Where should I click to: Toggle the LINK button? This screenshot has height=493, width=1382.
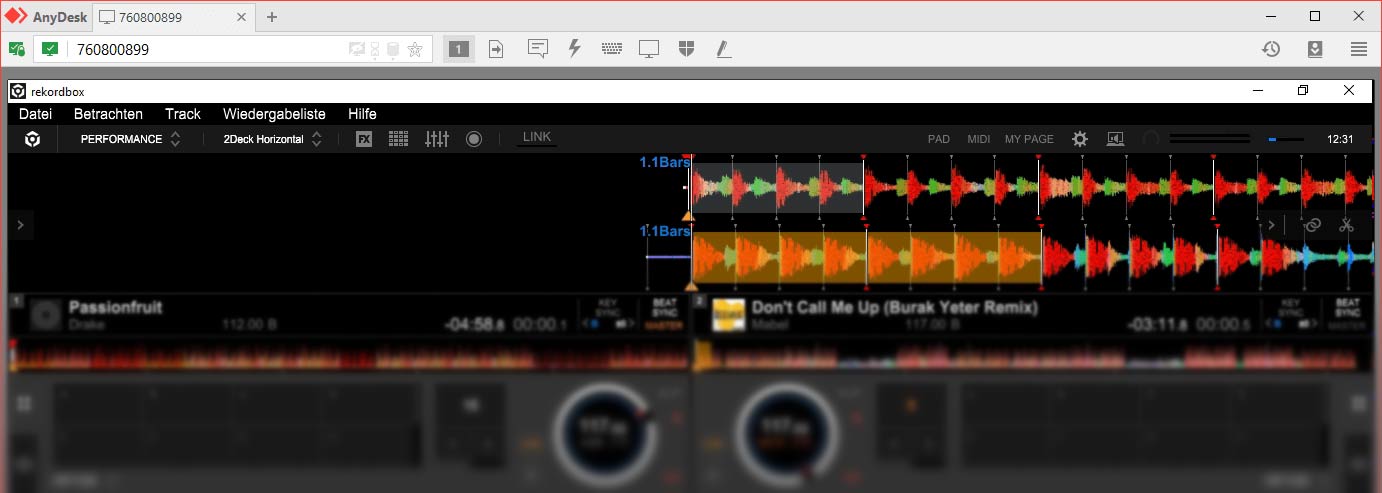[x=537, y=138]
